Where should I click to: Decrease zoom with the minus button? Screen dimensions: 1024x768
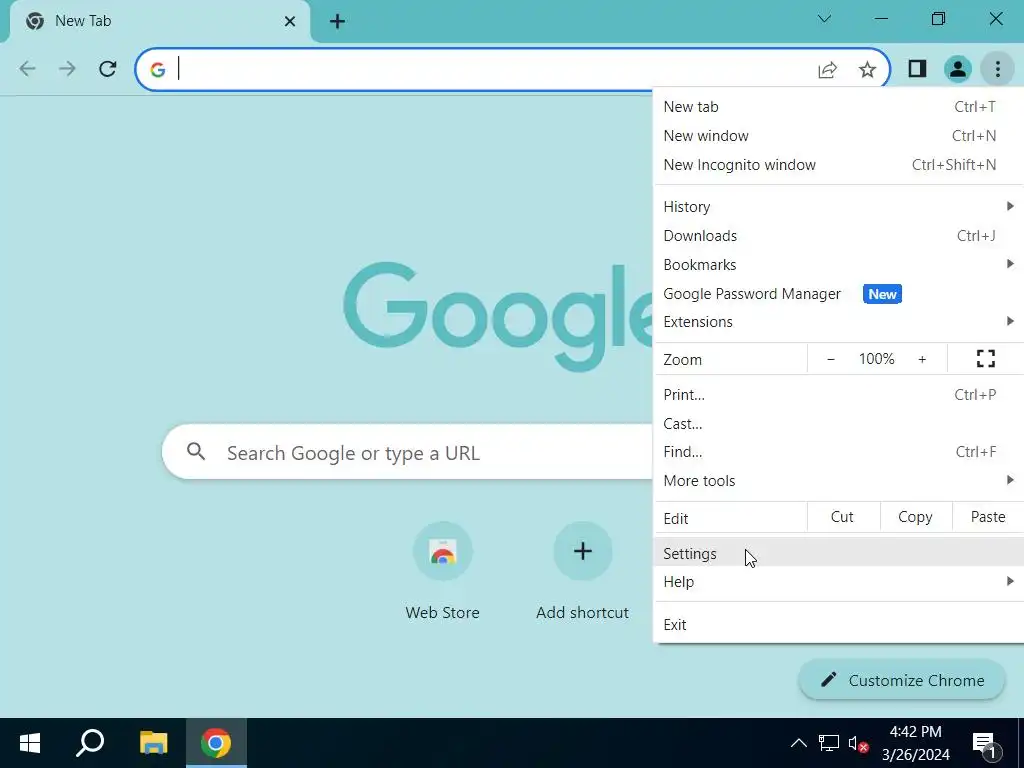pyautogui.click(x=831, y=359)
